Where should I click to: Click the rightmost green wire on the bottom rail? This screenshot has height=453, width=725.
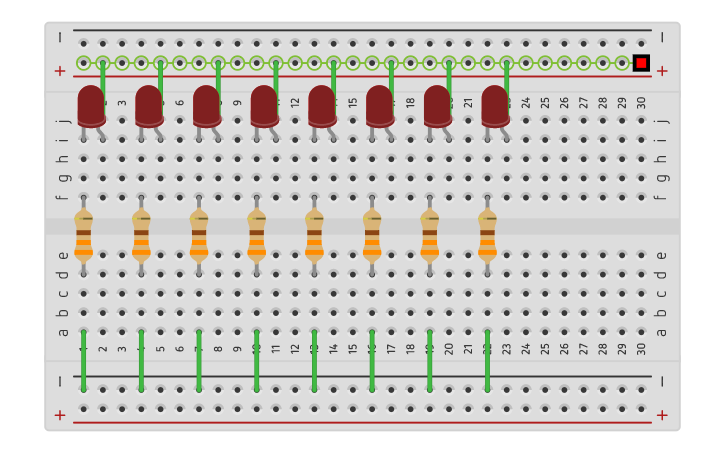tap(487, 360)
